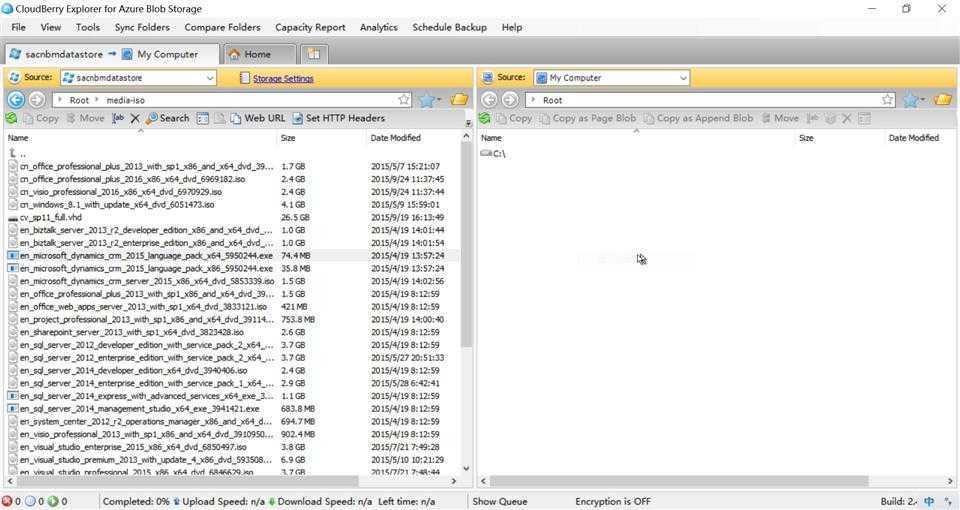The height and width of the screenshot is (510, 960).
Task: Click the open folder icon in the left pane
Action: (x=459, y=100)
